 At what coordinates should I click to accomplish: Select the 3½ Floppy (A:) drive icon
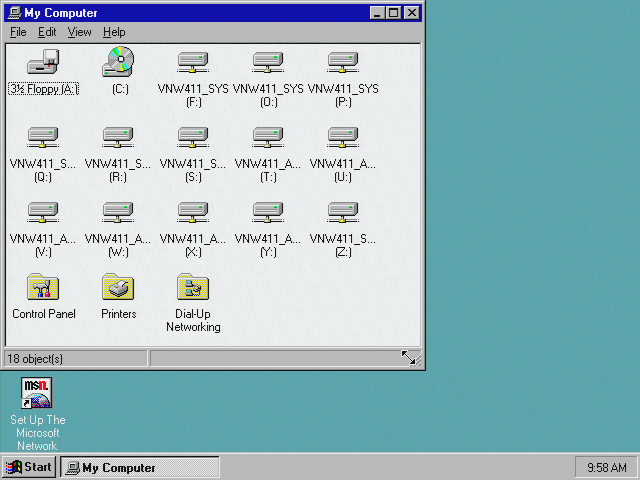tap(43, 62)
